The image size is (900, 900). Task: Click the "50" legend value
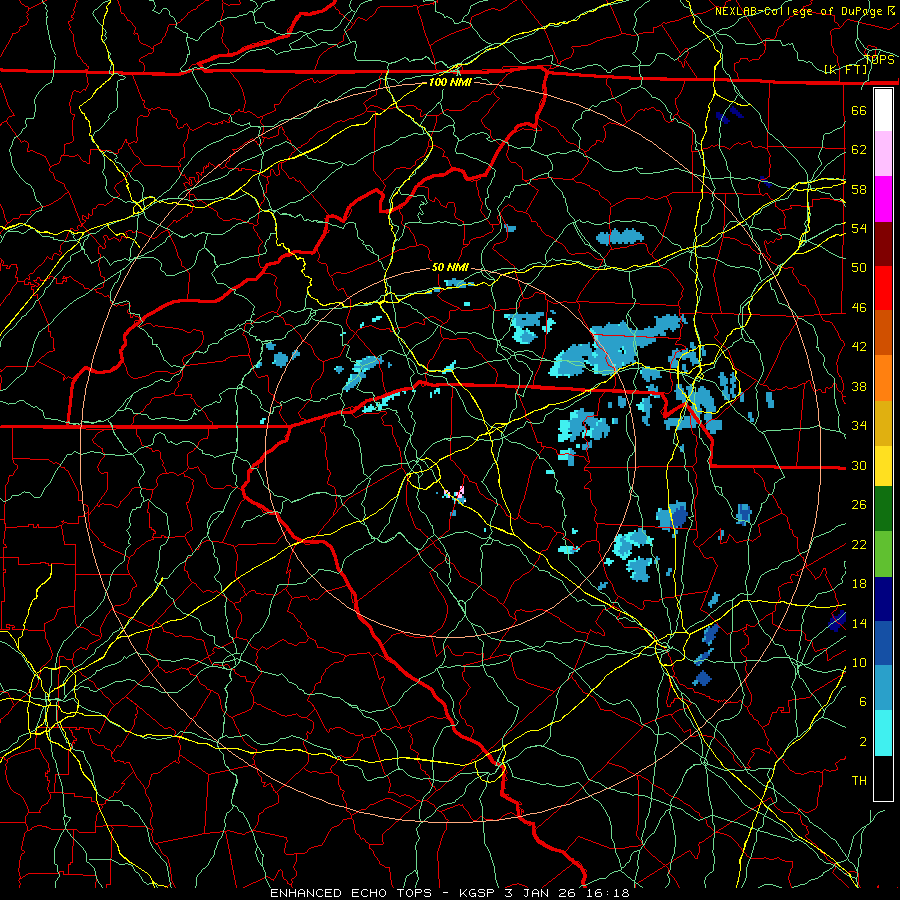[859, 268]
